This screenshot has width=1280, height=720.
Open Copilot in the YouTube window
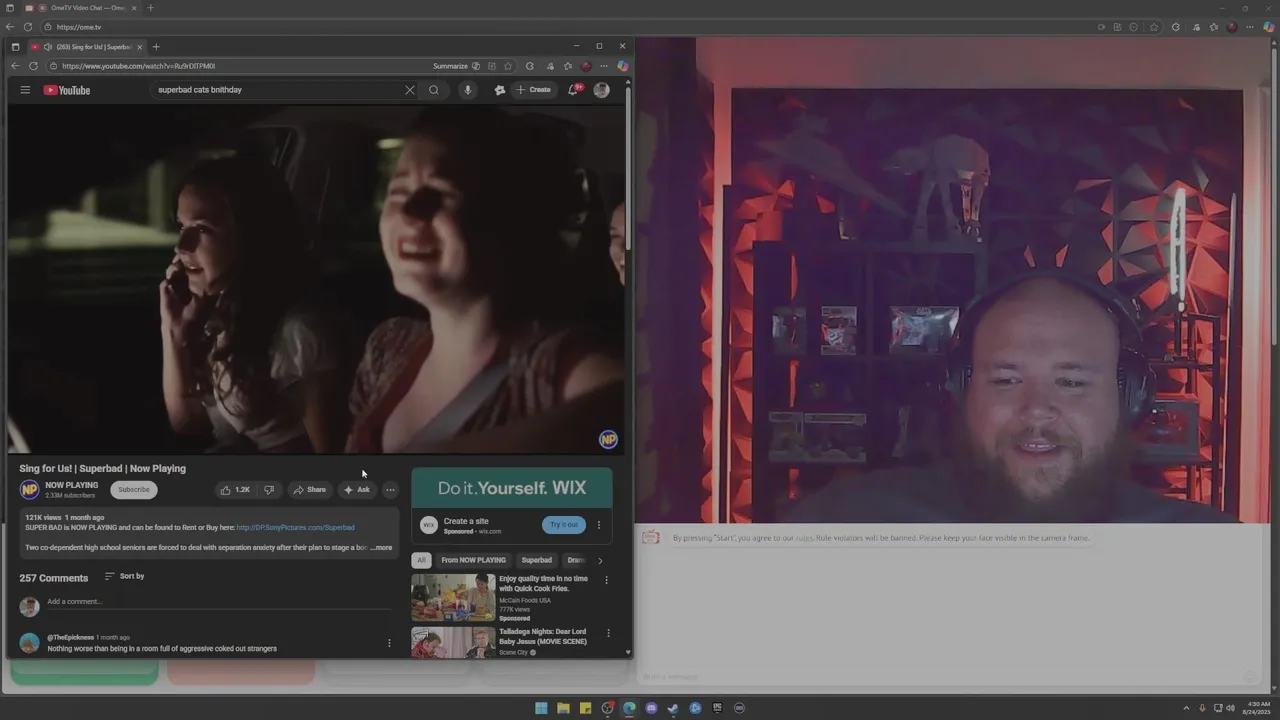pos(622,66)
